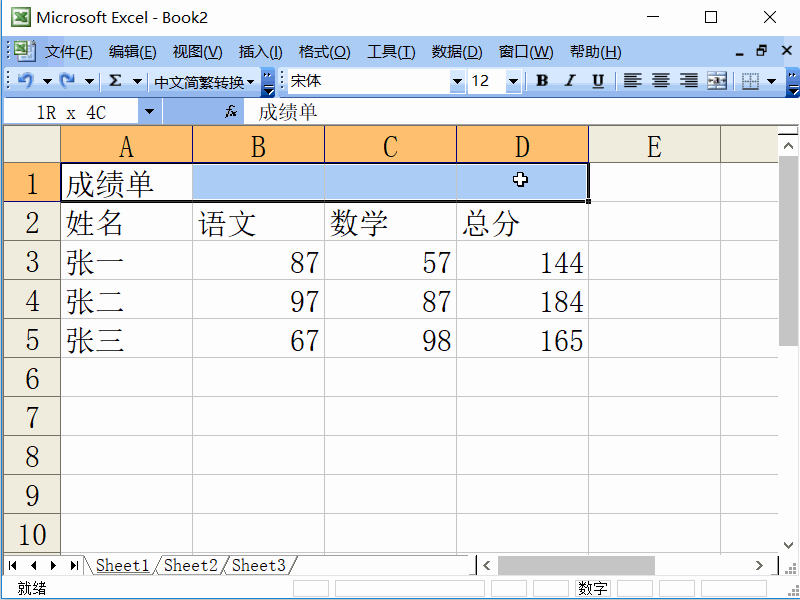The height and width of the screenshot is (600, 800).
Task: Open the 数据(D) menu
Action: pos(457,52)
